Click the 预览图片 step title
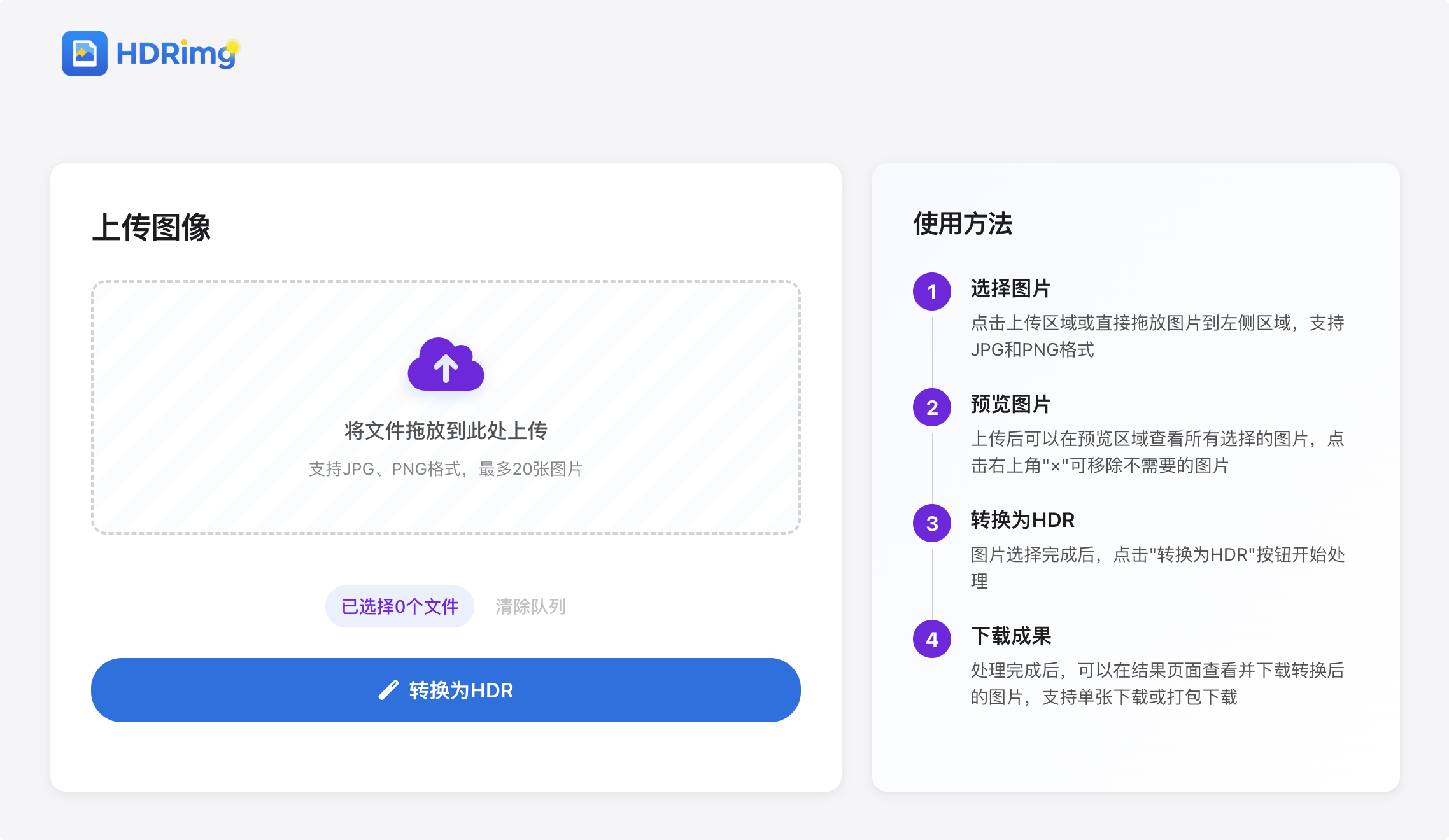1449x840 pixels. click(1010, 404)
